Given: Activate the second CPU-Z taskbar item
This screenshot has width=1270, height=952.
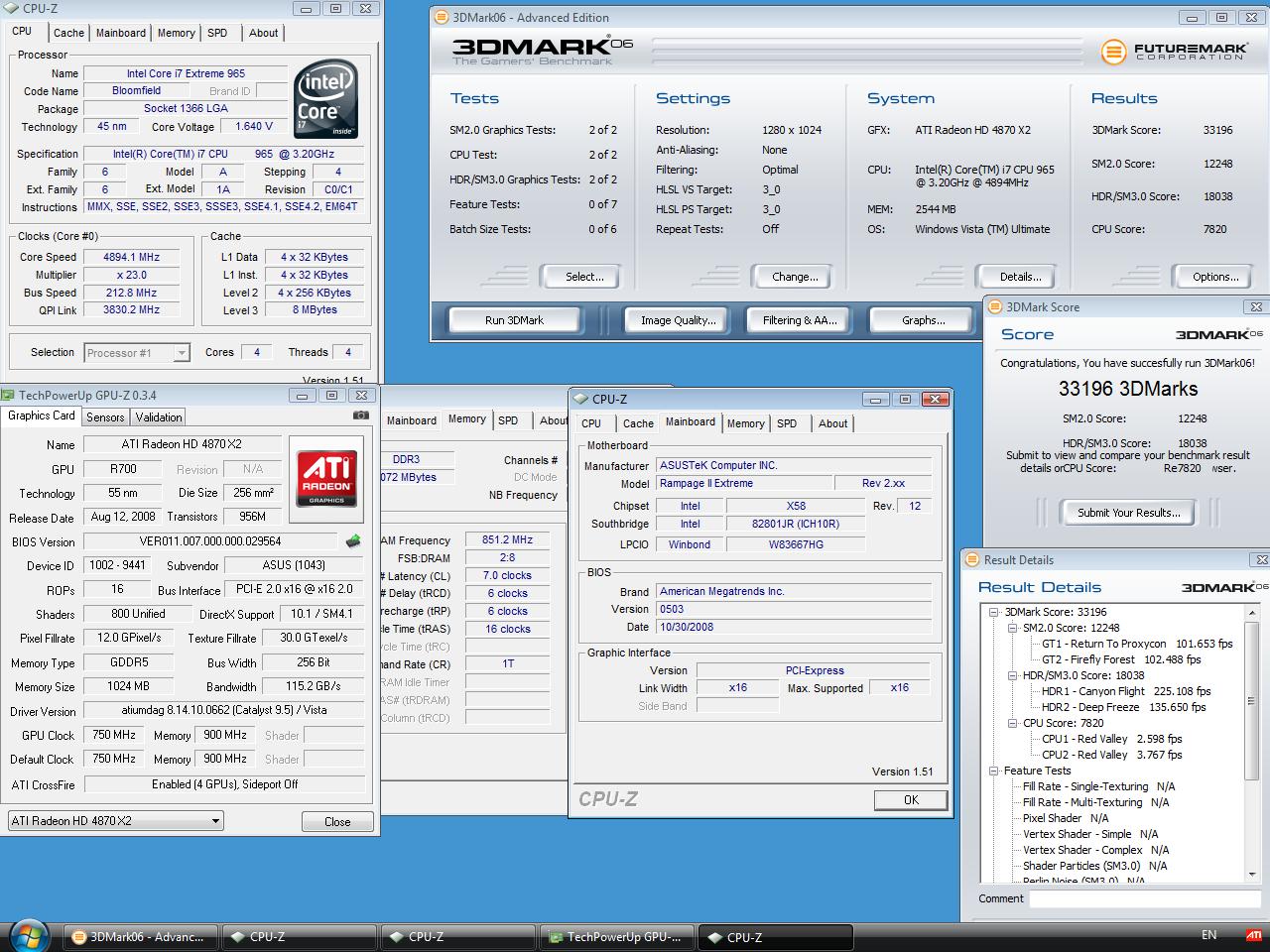Looking at the screenshot, I should tap(456, 936).
